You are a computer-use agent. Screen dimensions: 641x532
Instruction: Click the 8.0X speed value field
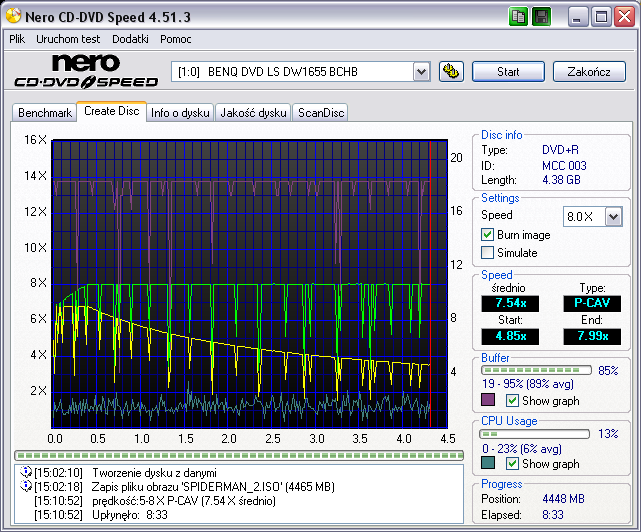tap(584, 216)
